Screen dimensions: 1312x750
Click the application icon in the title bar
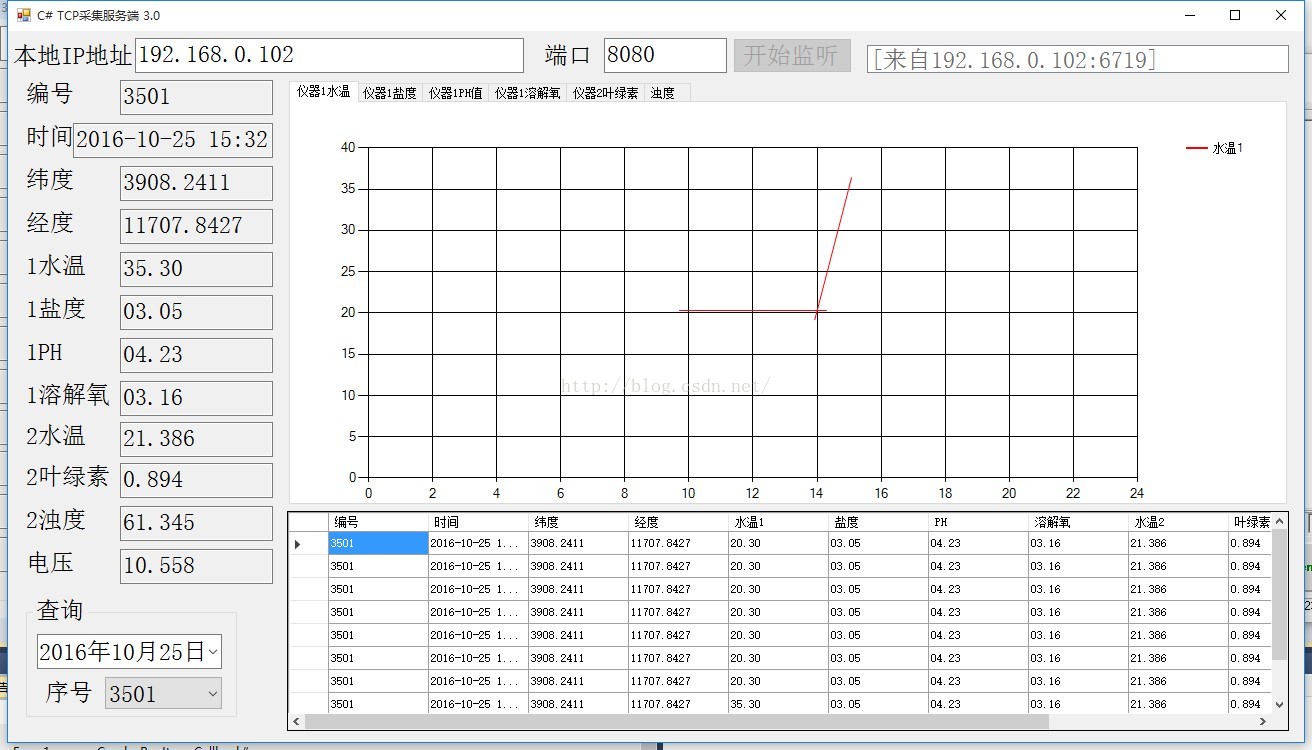coord(24,15)
